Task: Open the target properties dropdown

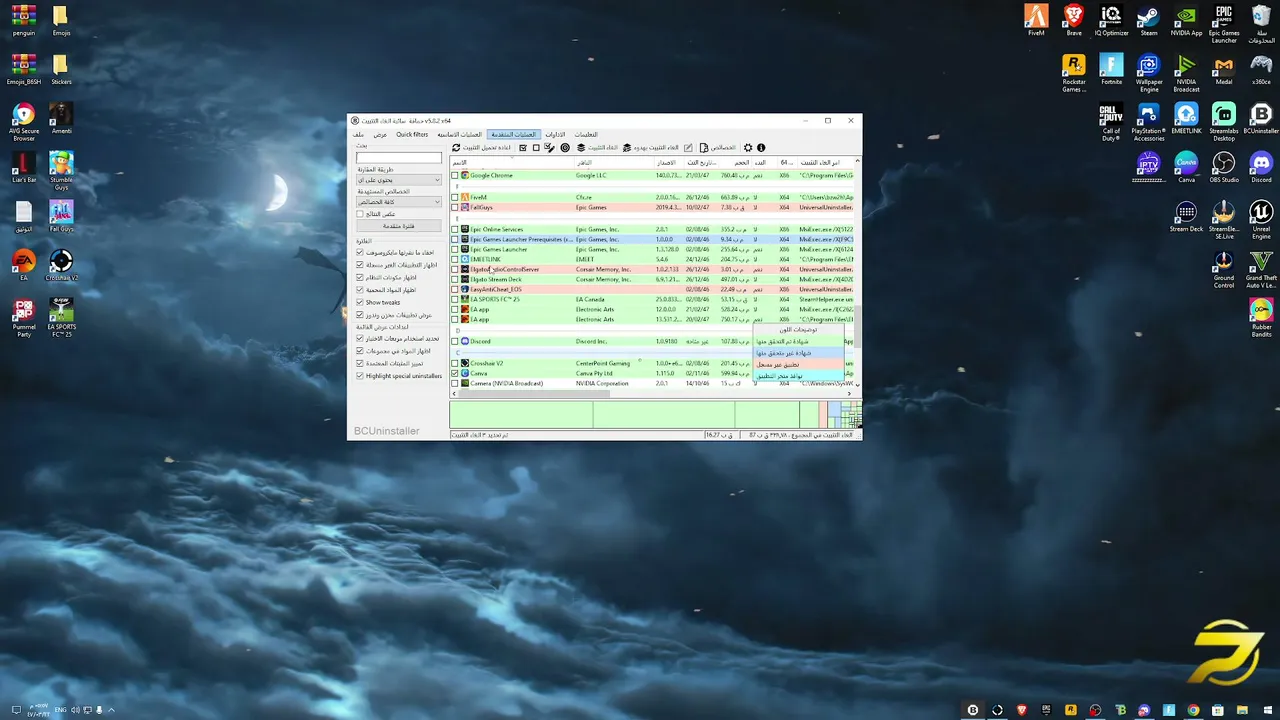Action: pos(399,202)
